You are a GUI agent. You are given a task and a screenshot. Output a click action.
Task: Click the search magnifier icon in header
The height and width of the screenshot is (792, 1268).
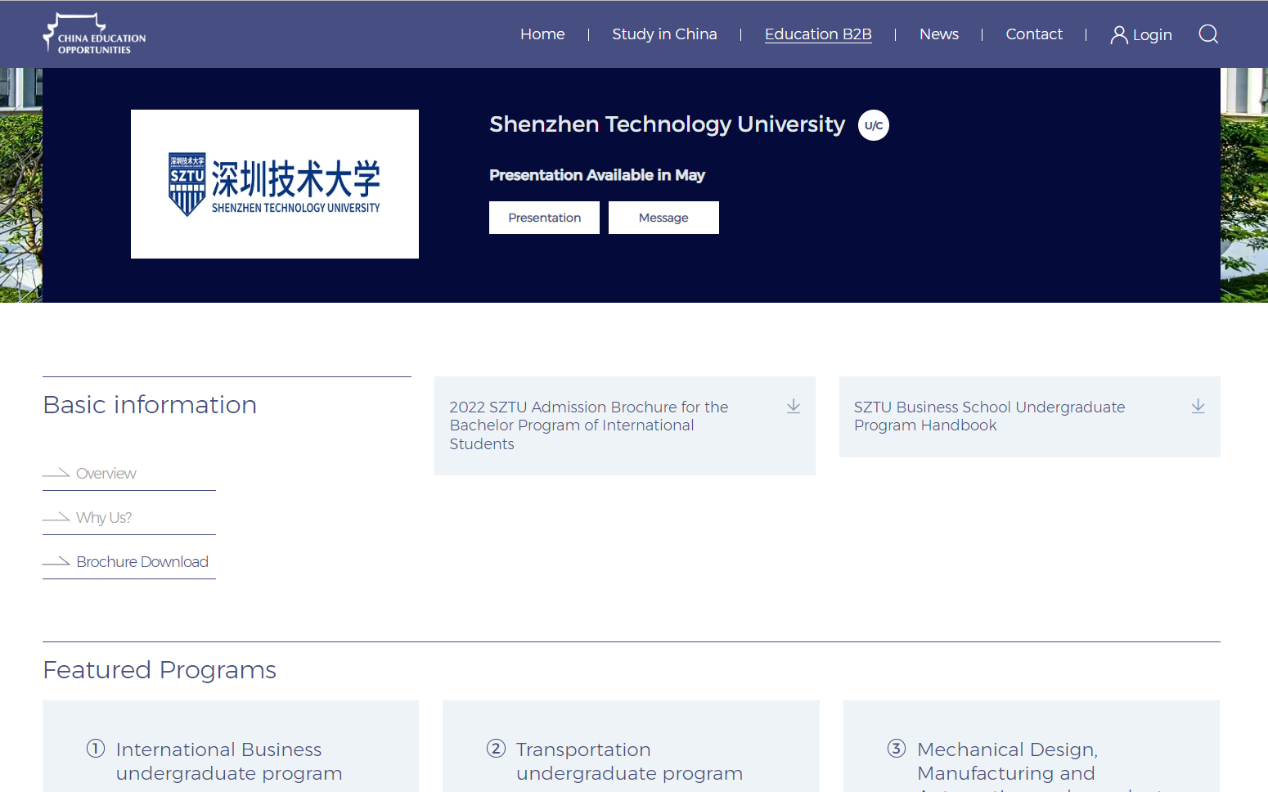[1208, 34]
